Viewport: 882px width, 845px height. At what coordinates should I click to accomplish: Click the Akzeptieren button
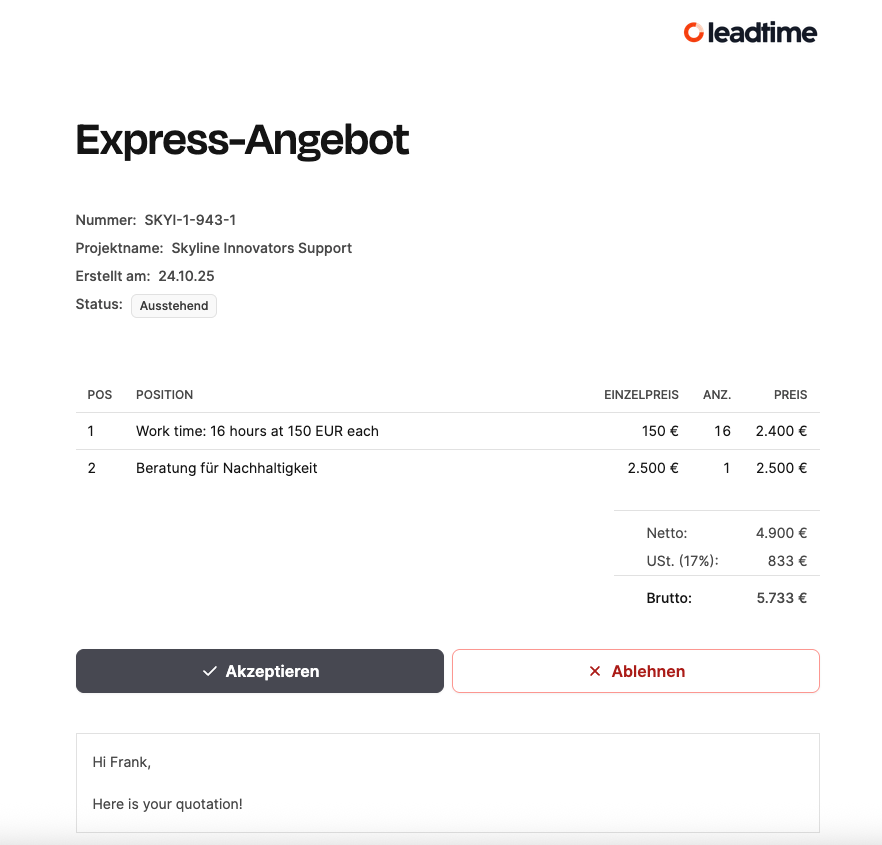[x=260, y=671]
